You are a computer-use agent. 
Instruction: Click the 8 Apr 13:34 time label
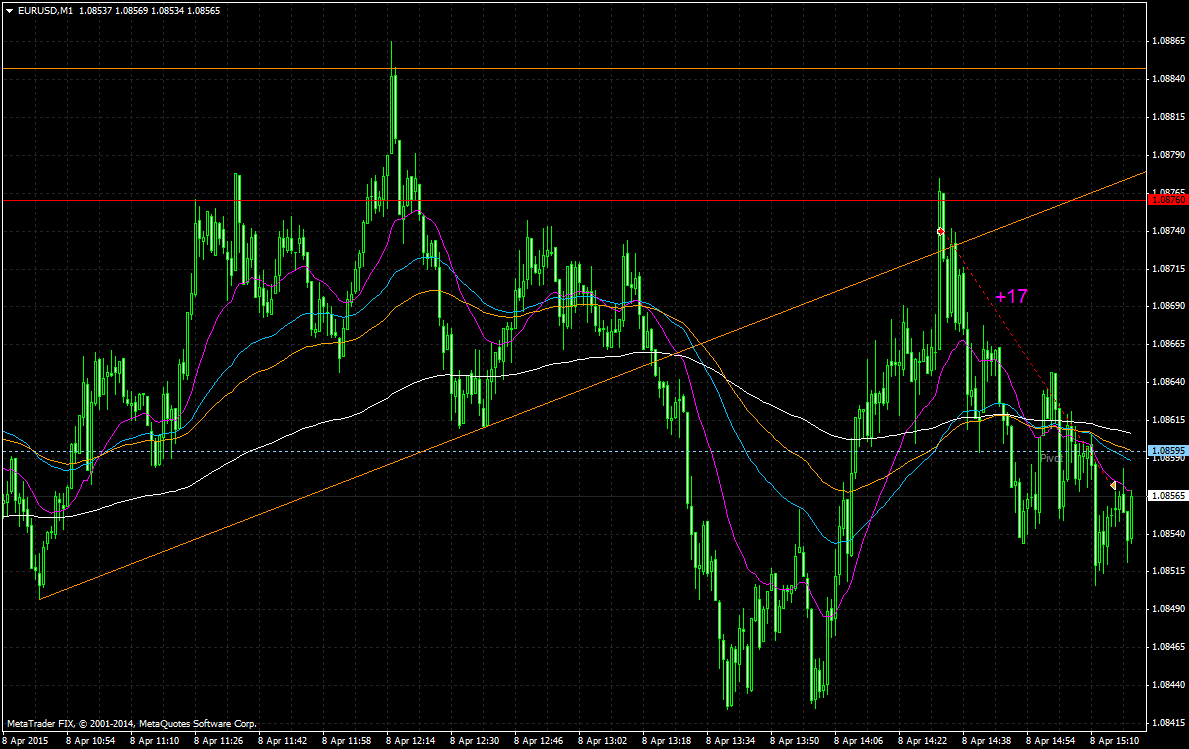coord(731,741)
